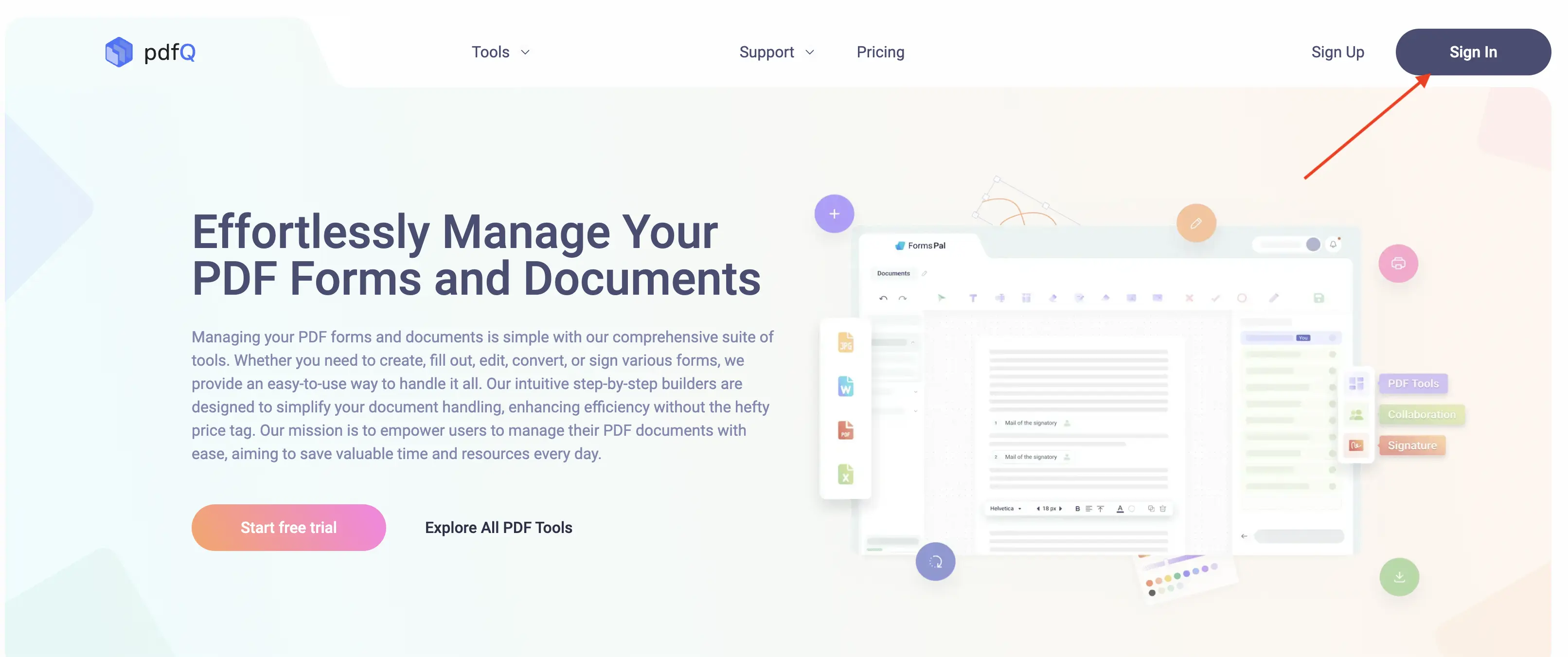Screen dimensions: 1568x657
Task: Toggle visibility of document list panel
Action: tap(893, 272)
